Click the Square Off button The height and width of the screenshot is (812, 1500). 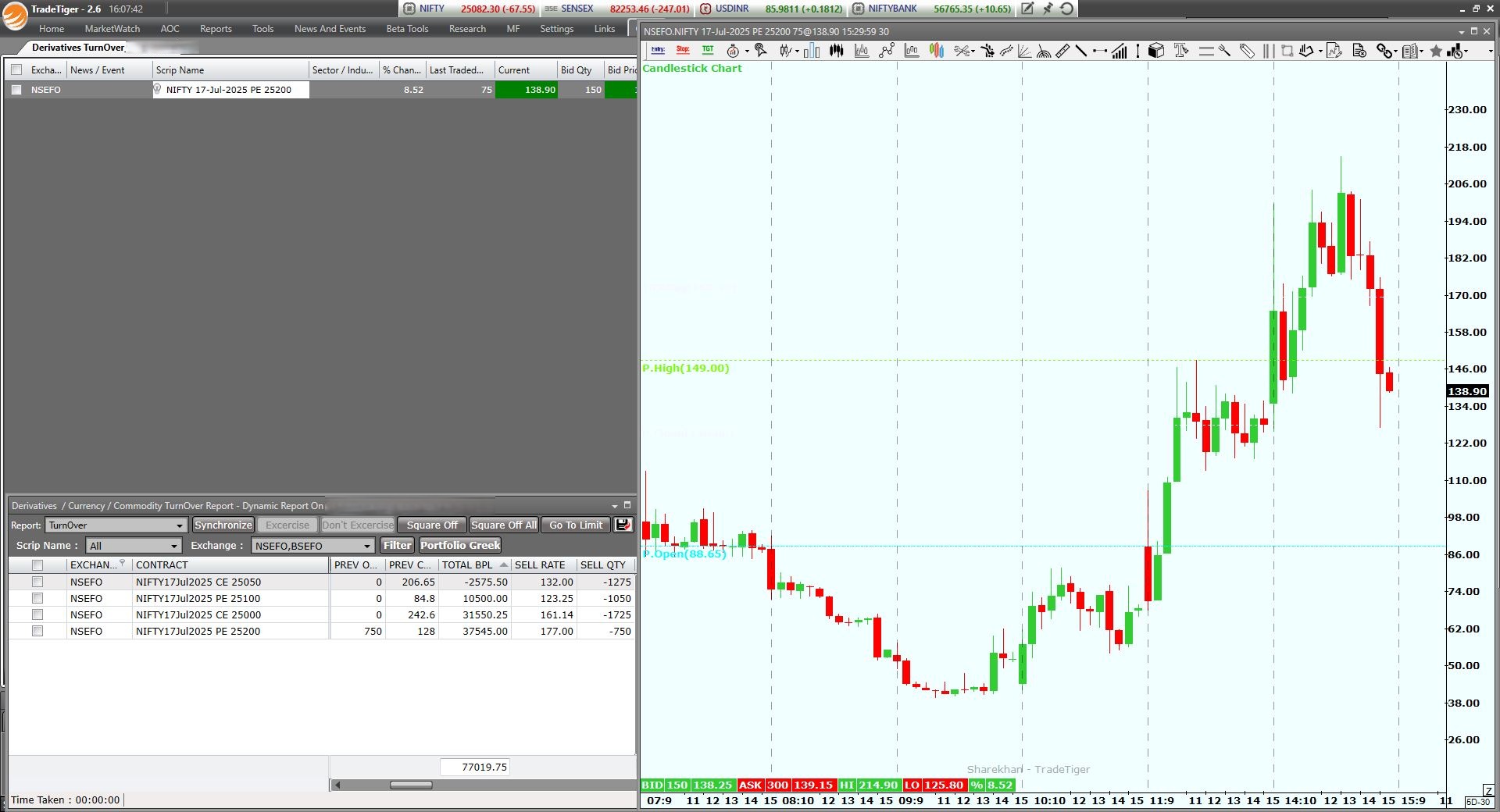pyautogui.click(x=432, y=525)
